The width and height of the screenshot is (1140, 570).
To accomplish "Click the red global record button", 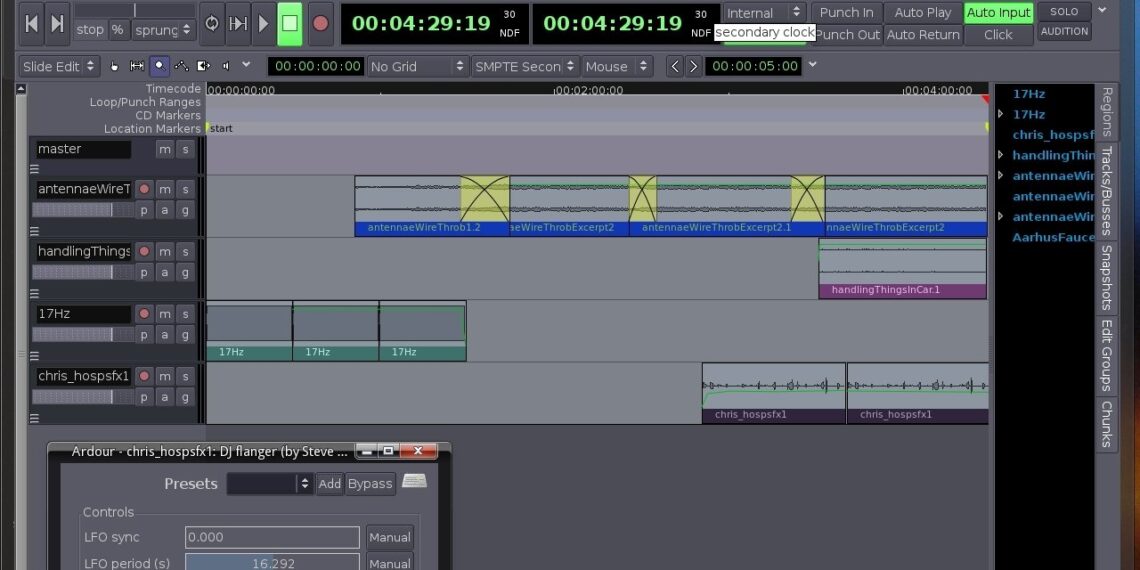I will point(320,23).
